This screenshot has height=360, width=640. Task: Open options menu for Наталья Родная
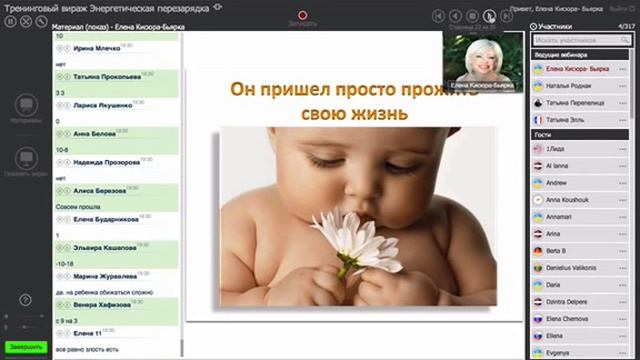pyautogui.click(x=622, y=86)
